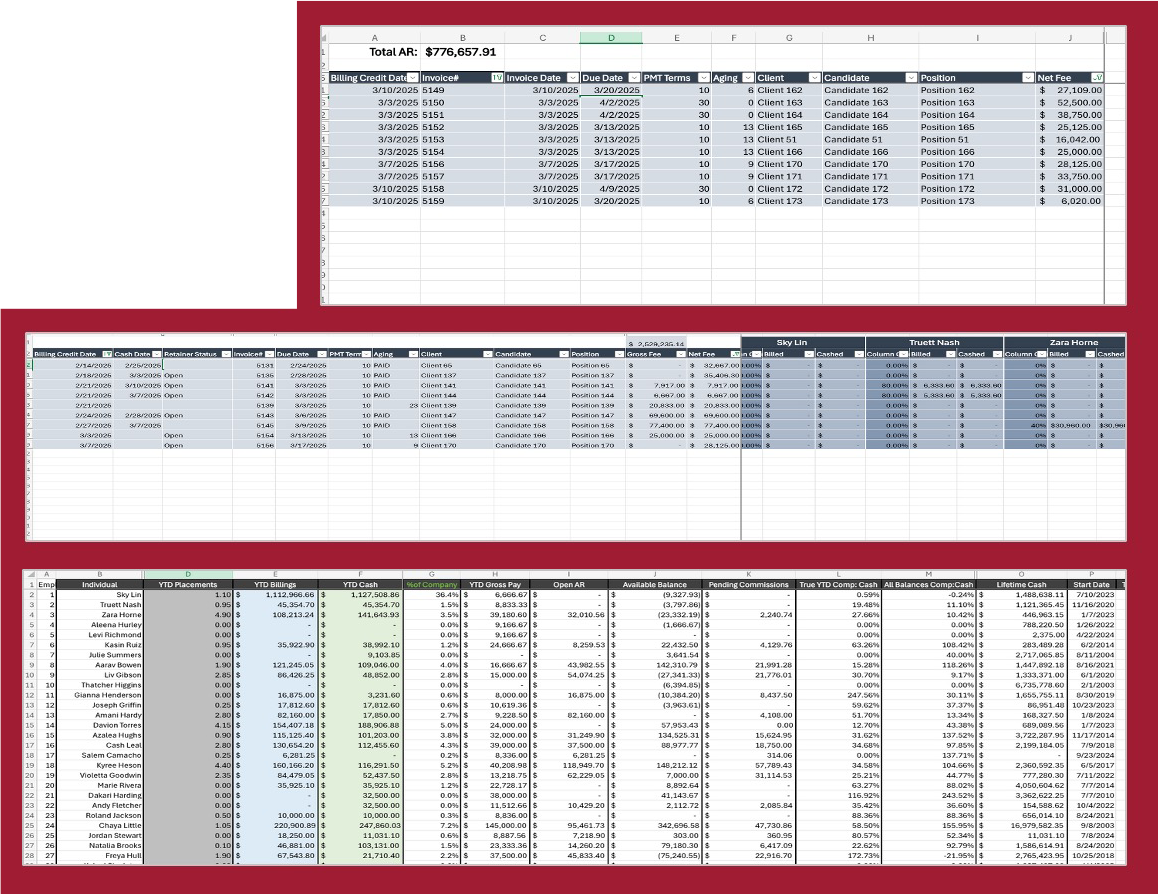Select column O header in employee sheet
Viewport: 1158px width, 894px height.
(1021, 574)
